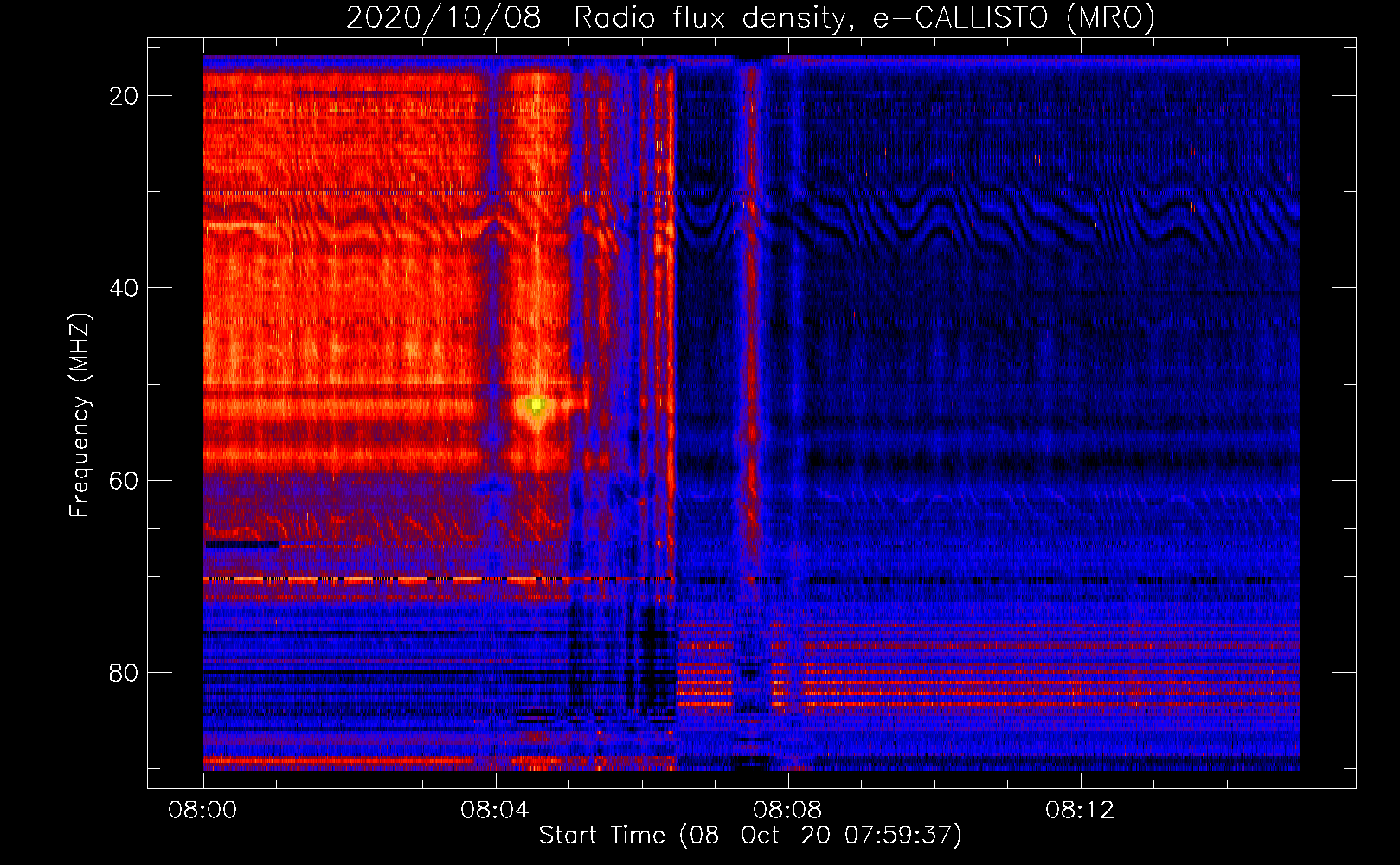Click the '08:04' time tick label

[x=495, y=810]
